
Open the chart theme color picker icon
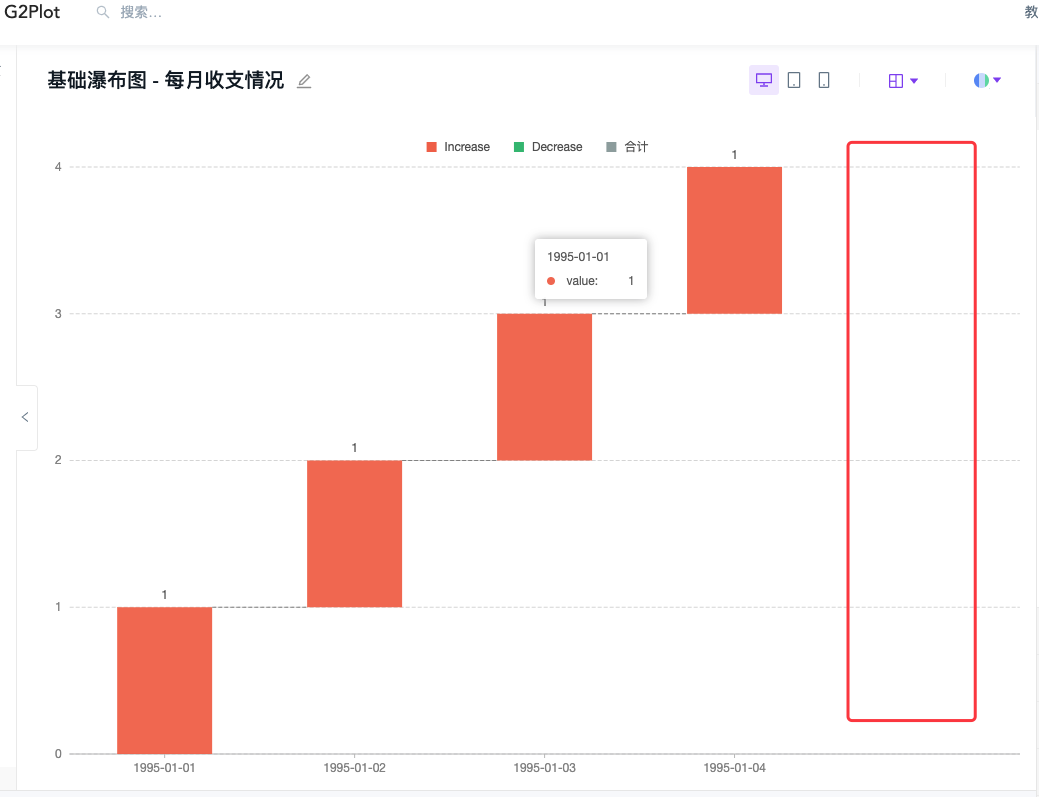[981, 79]
